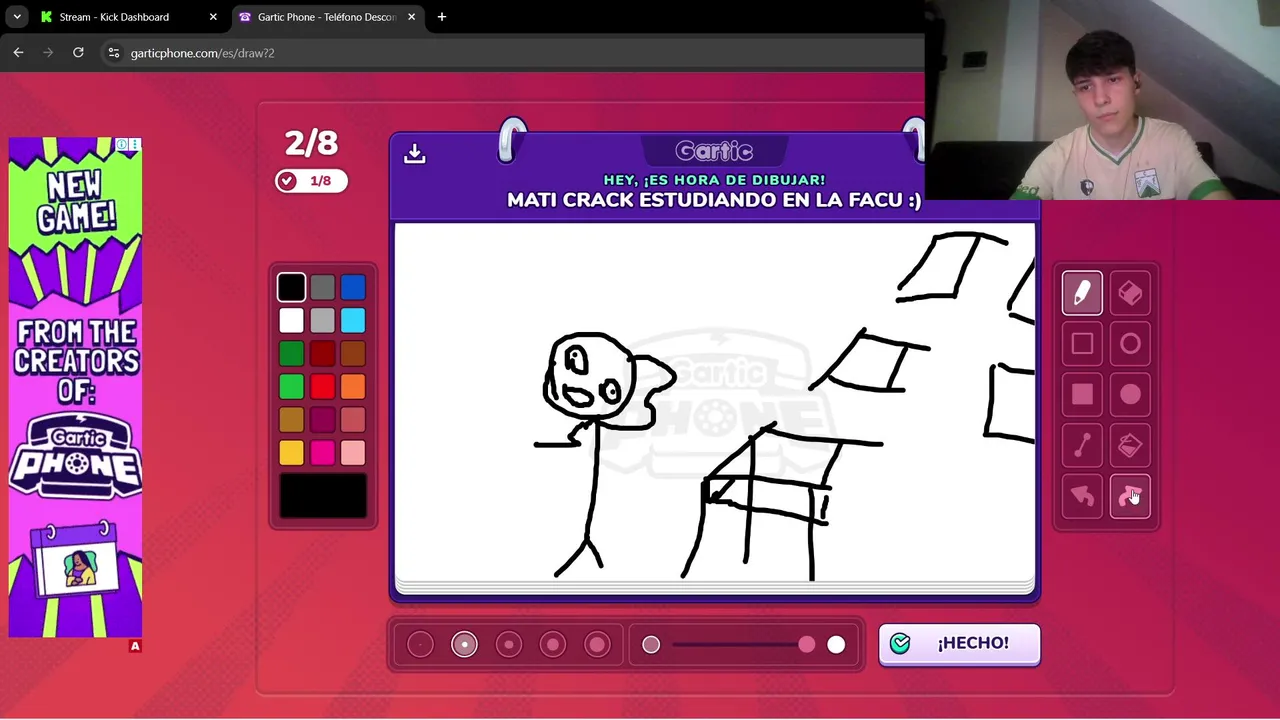Undo the last stroke
Image resolution: width=1280 pixels, height=720 pixels.
point(1082,497)
